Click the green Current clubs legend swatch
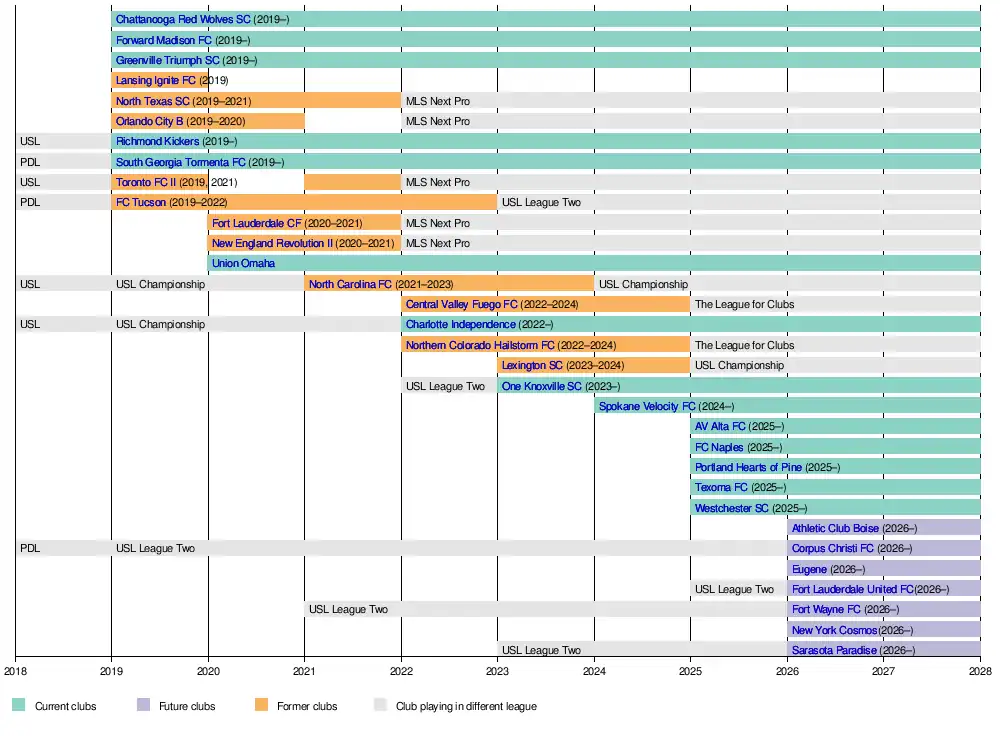The height and width of the screenshot is (736, 1000). [x=18, y=706]
